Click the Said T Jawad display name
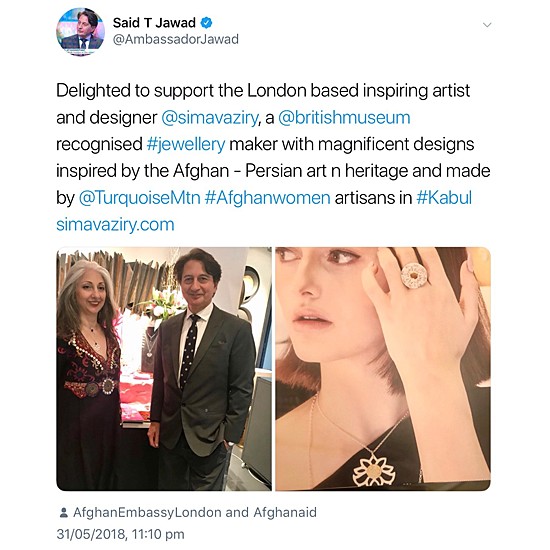Image resolution: width=550 pixels, height=550 pixels. pyautogui.click(x=154, y=23)
